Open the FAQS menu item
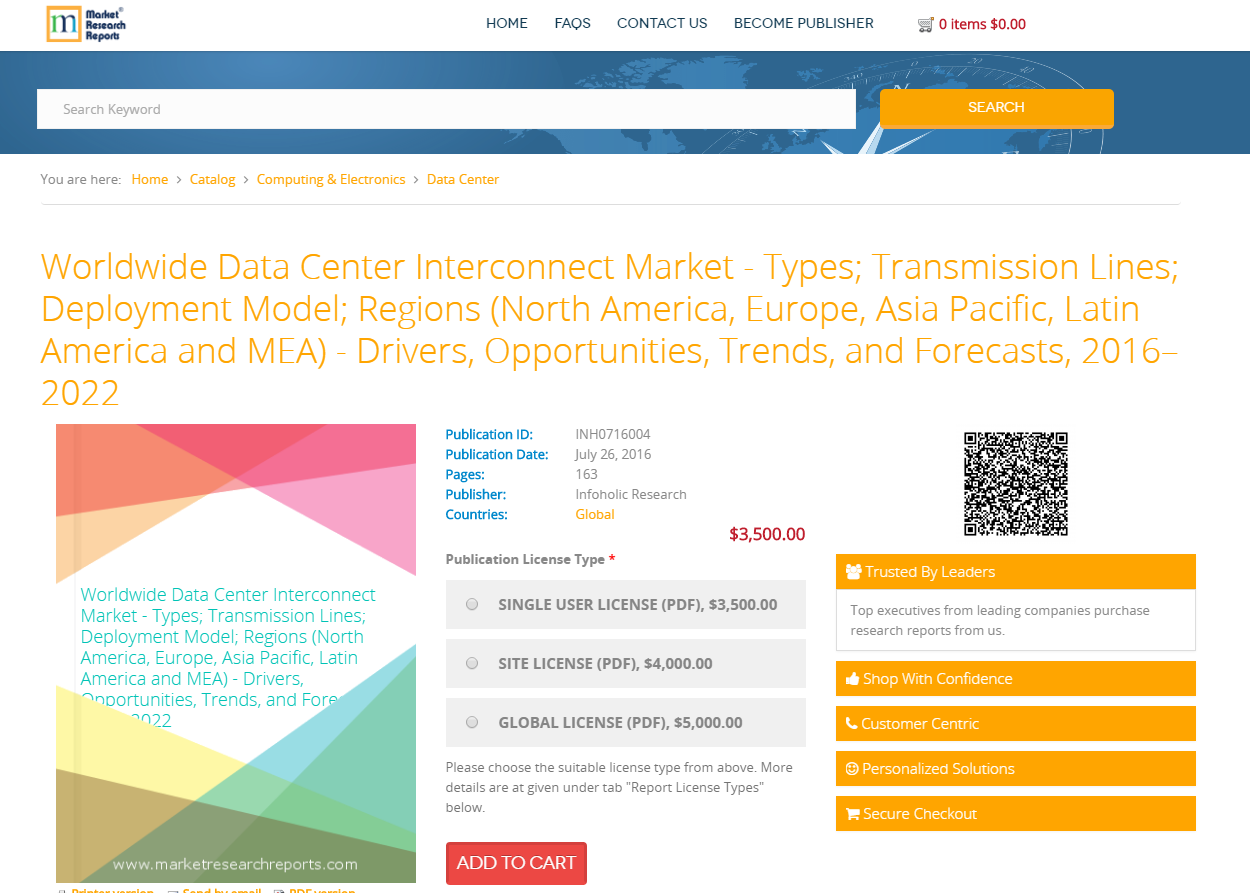This screenshot has width=1250, height=893. (573, 23)
